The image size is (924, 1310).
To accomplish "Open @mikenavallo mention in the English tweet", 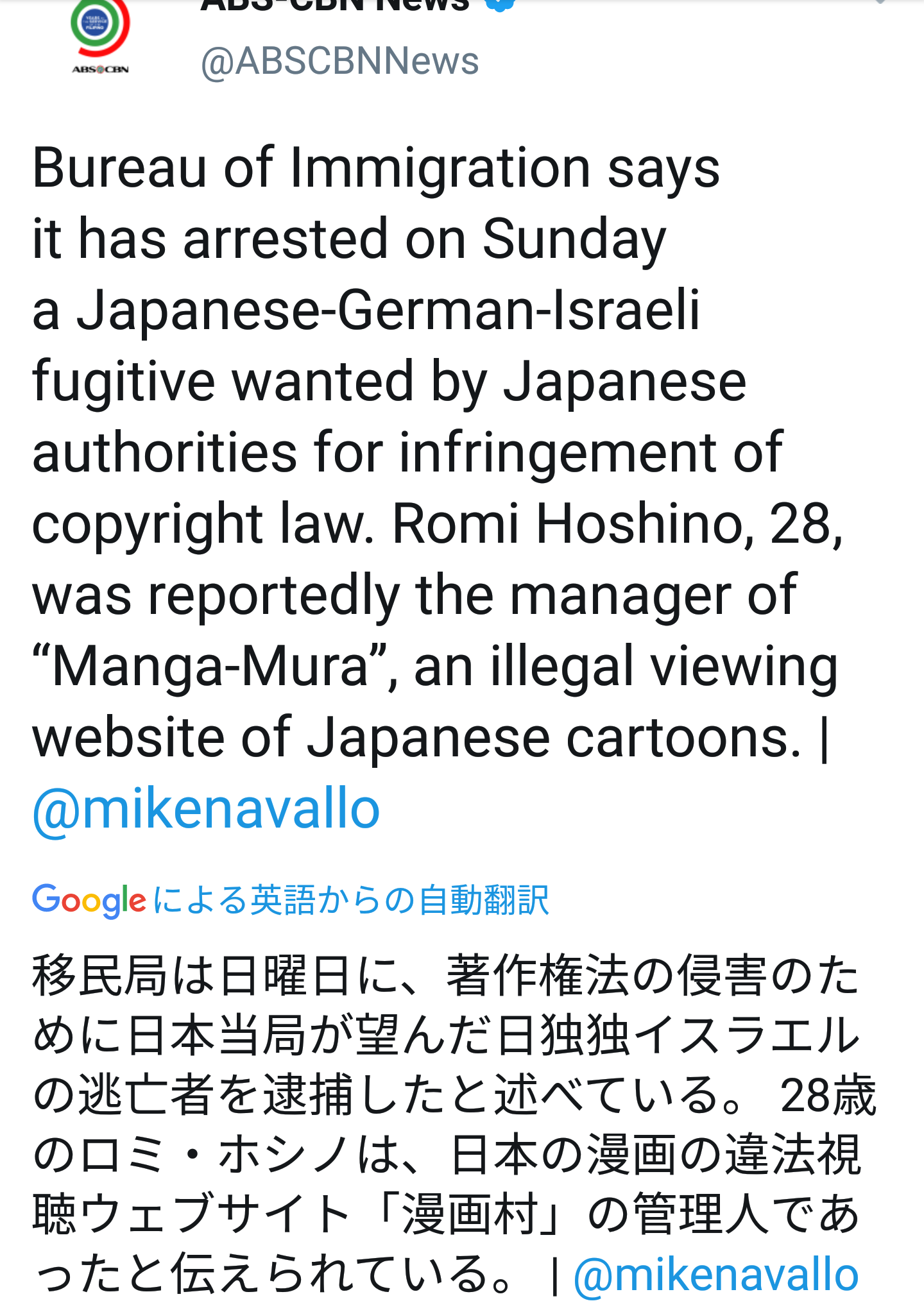I will click(206, 808).
